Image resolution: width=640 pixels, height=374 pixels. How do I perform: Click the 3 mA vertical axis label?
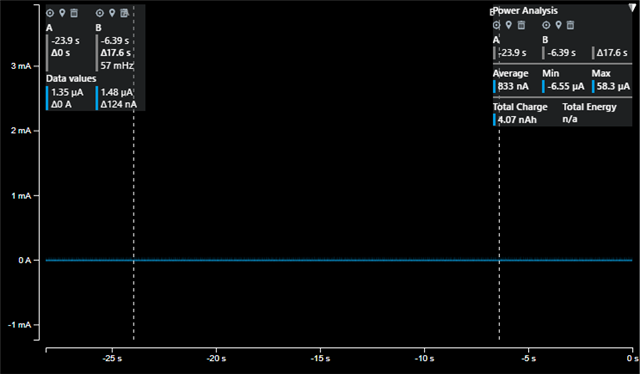tap(21, 66)
